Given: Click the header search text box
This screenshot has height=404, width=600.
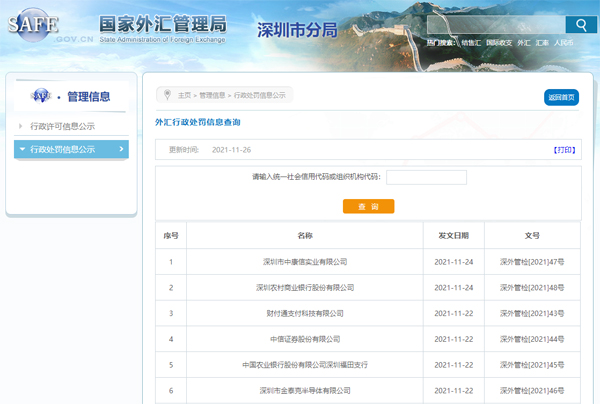Looking at the screenshot, I should click(495, 25).
